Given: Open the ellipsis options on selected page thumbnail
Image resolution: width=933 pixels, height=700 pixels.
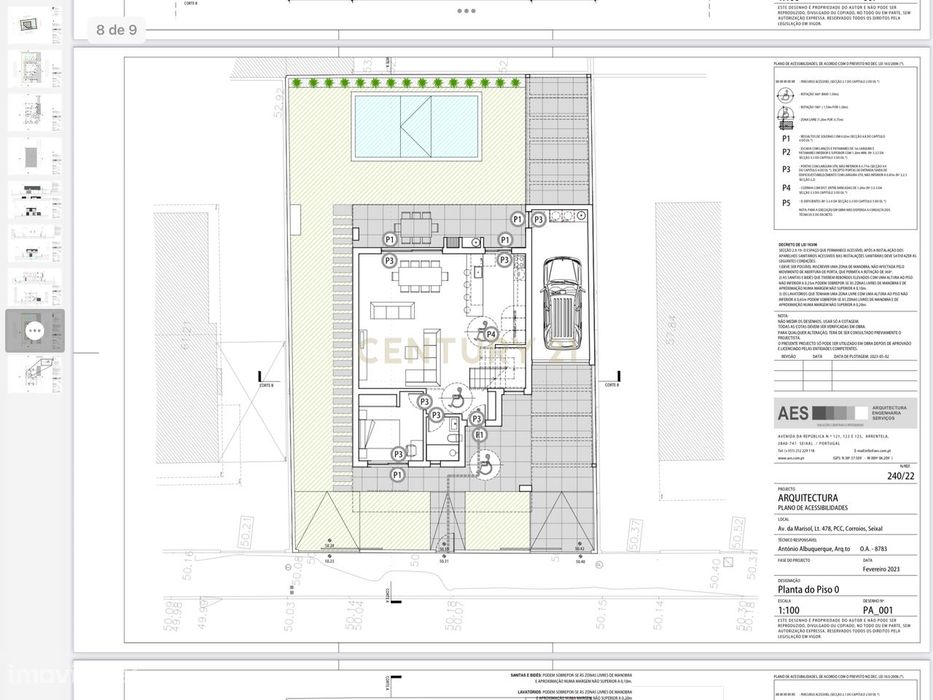Looking at the screenshot, I should point(35,331).
